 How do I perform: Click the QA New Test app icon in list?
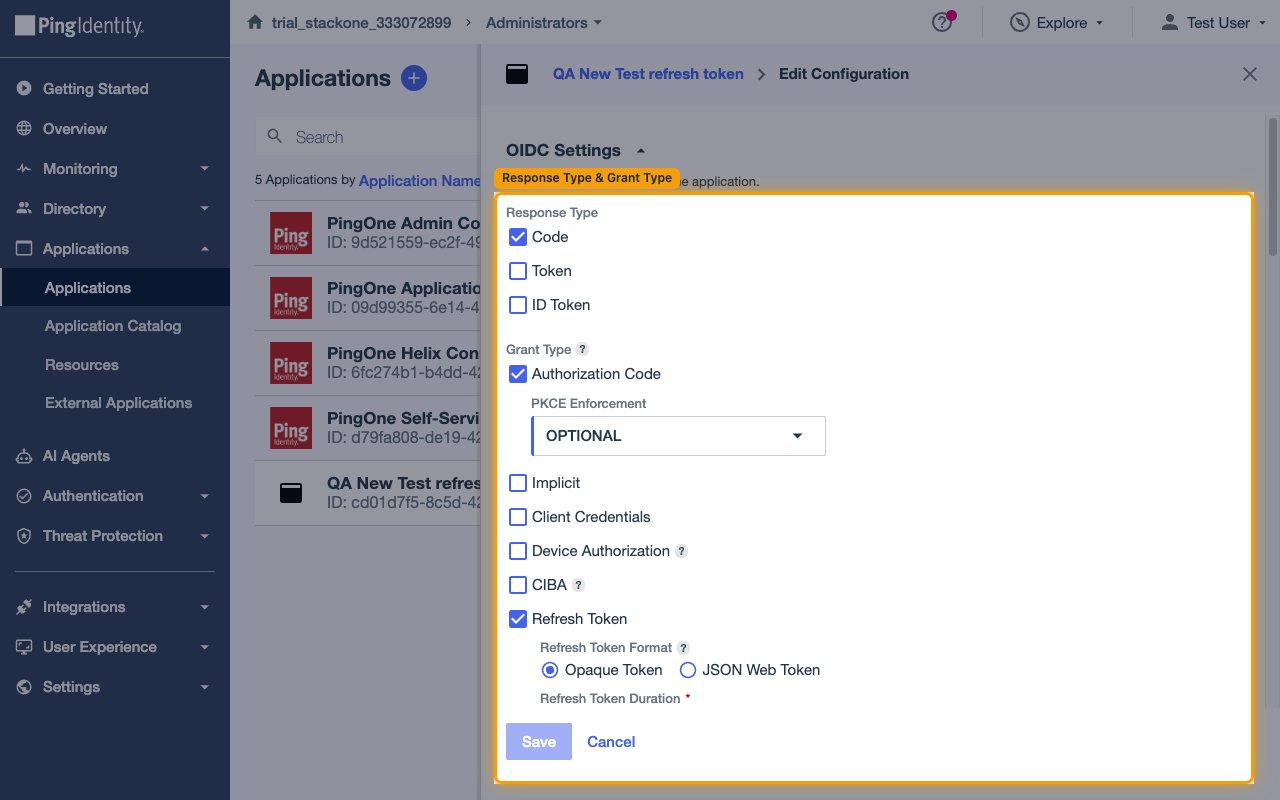291,493
